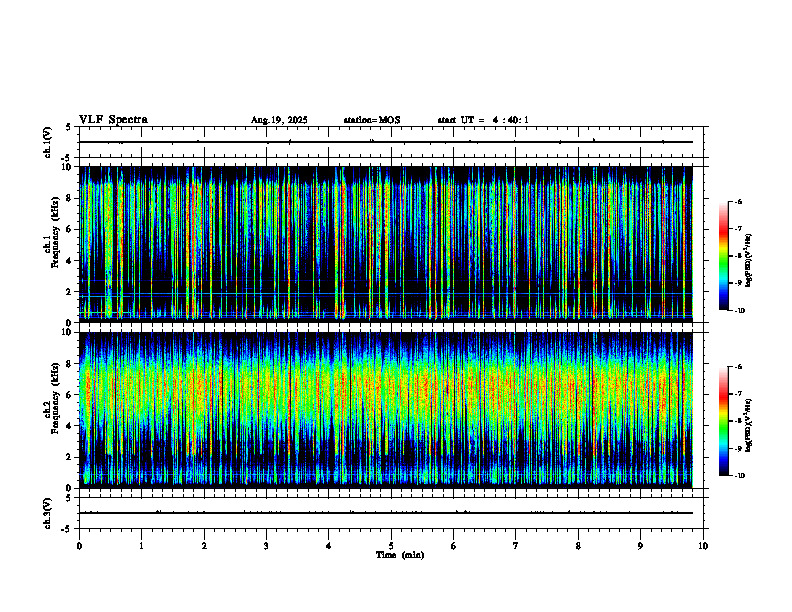Click the "ch.3(V)" axis label
Image resolution: width=792 pixels, height=612 pixels.
tap(48, 514)
